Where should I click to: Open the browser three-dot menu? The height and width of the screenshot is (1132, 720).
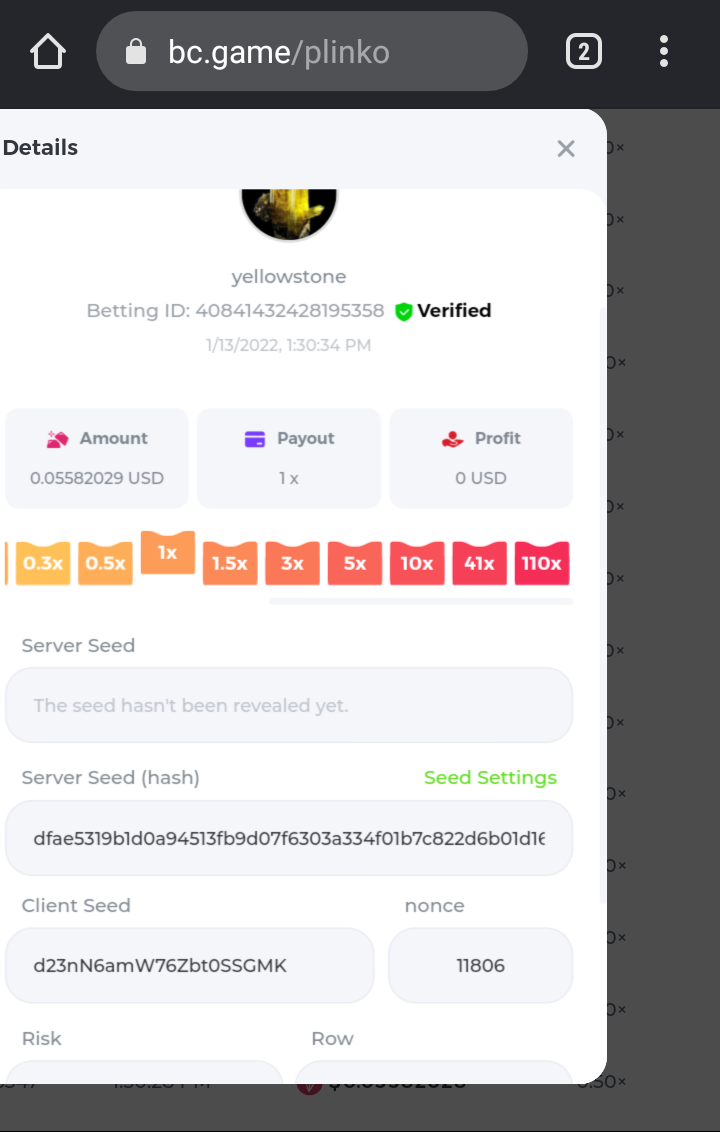tap(664, 52)
